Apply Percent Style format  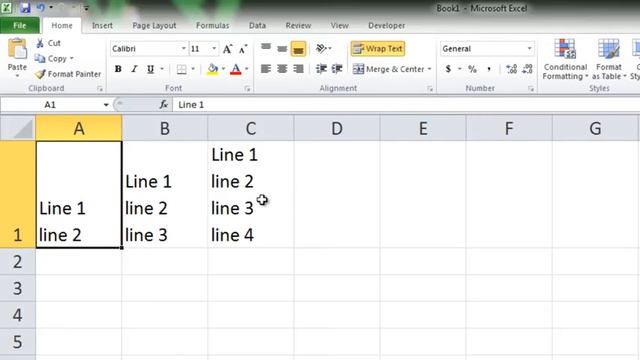tap(472, 69)
